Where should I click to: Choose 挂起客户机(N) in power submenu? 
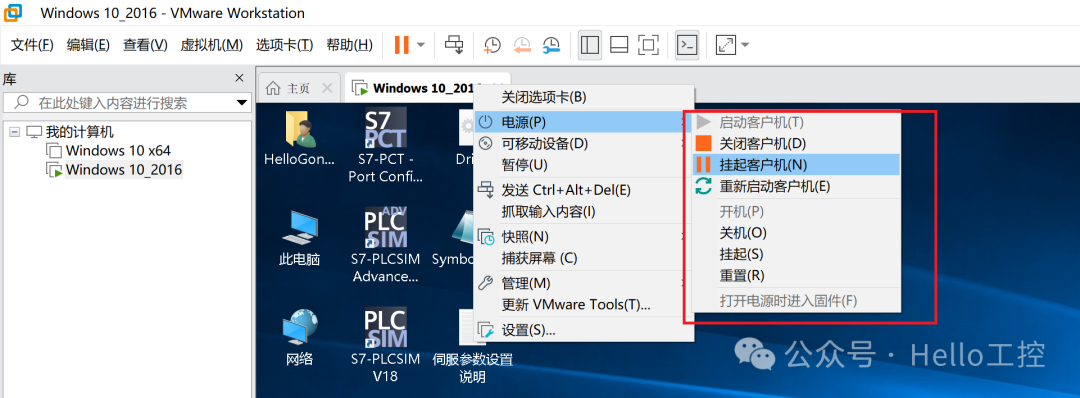click(x=796, y=165)
